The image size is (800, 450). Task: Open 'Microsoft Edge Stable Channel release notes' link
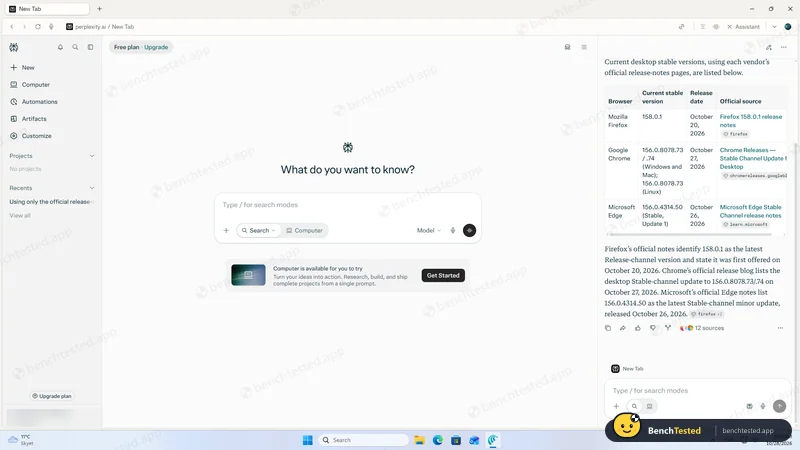(751, 211)
